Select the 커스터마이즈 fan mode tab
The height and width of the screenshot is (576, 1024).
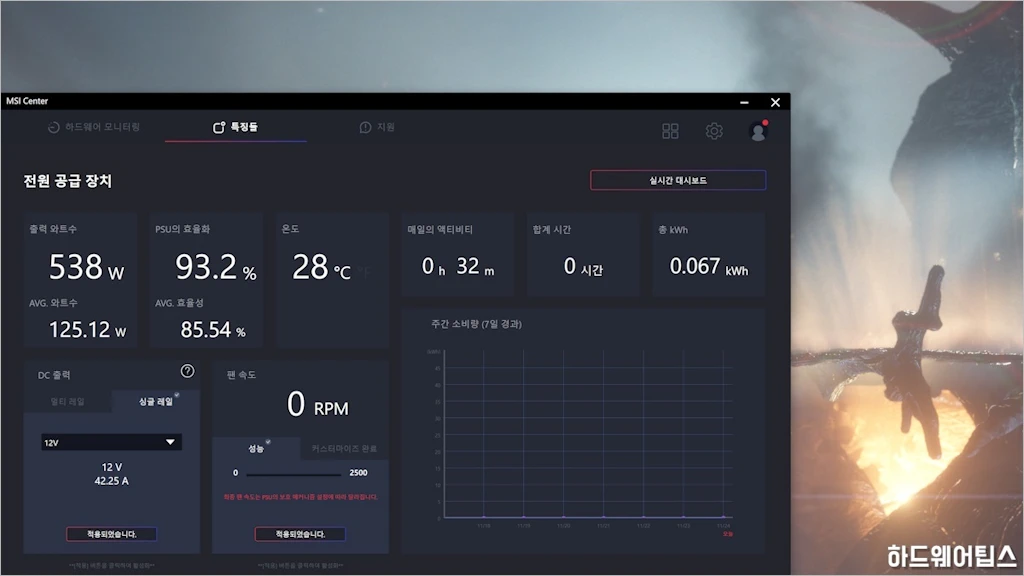pos(344,449)
